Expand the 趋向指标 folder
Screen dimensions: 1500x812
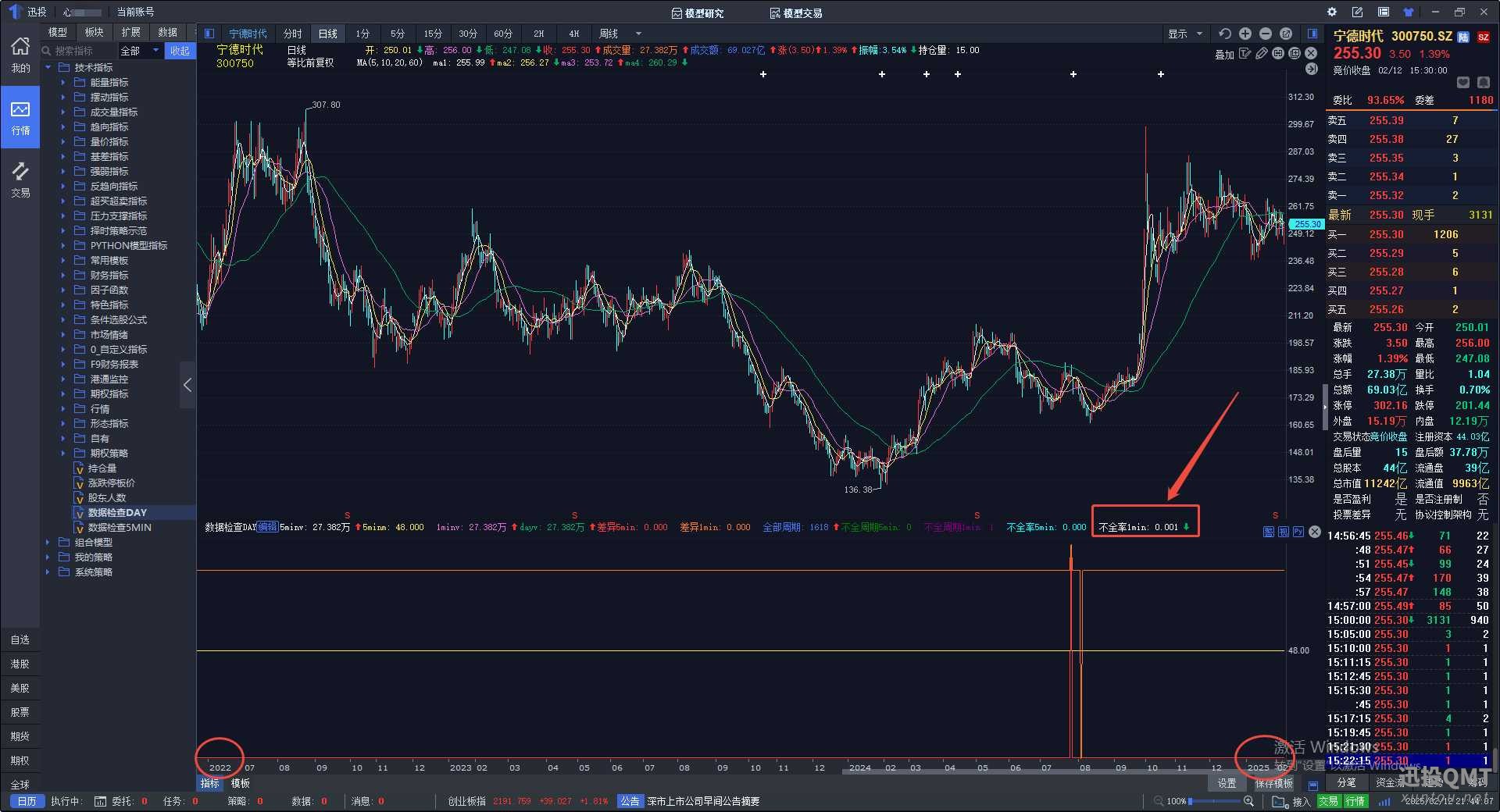pyautogui.click(x=63, y=126)
